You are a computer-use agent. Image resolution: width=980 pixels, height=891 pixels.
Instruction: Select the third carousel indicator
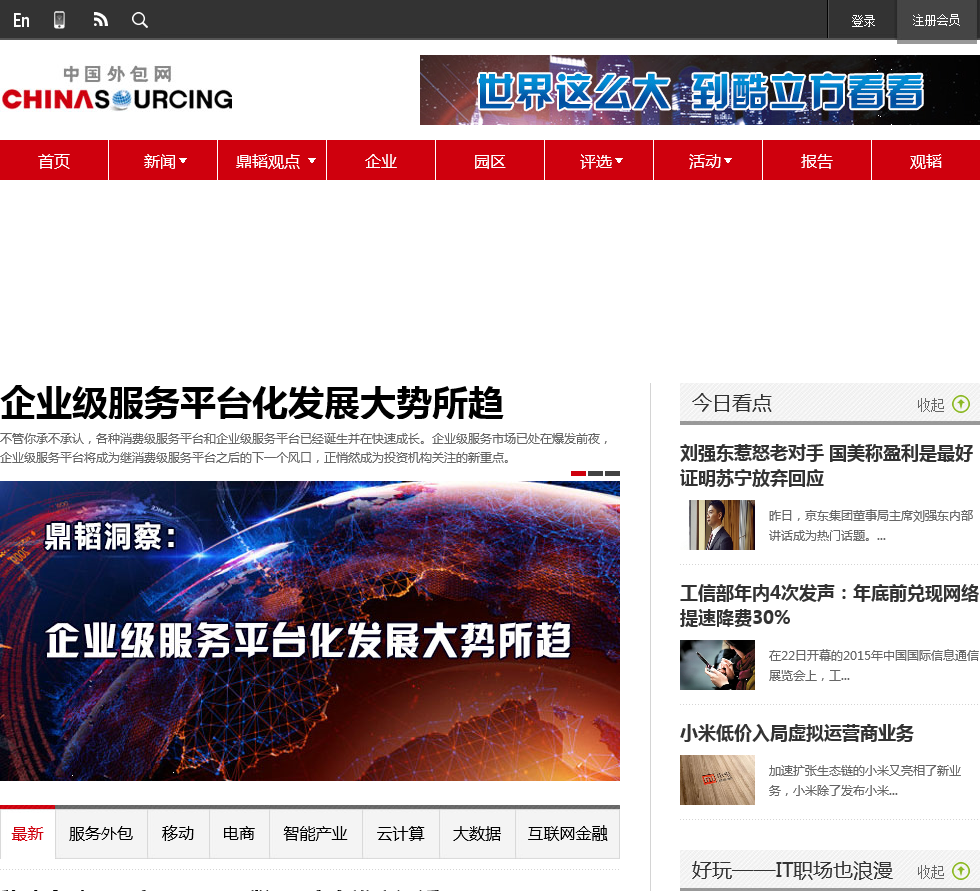tap(612, 474)
